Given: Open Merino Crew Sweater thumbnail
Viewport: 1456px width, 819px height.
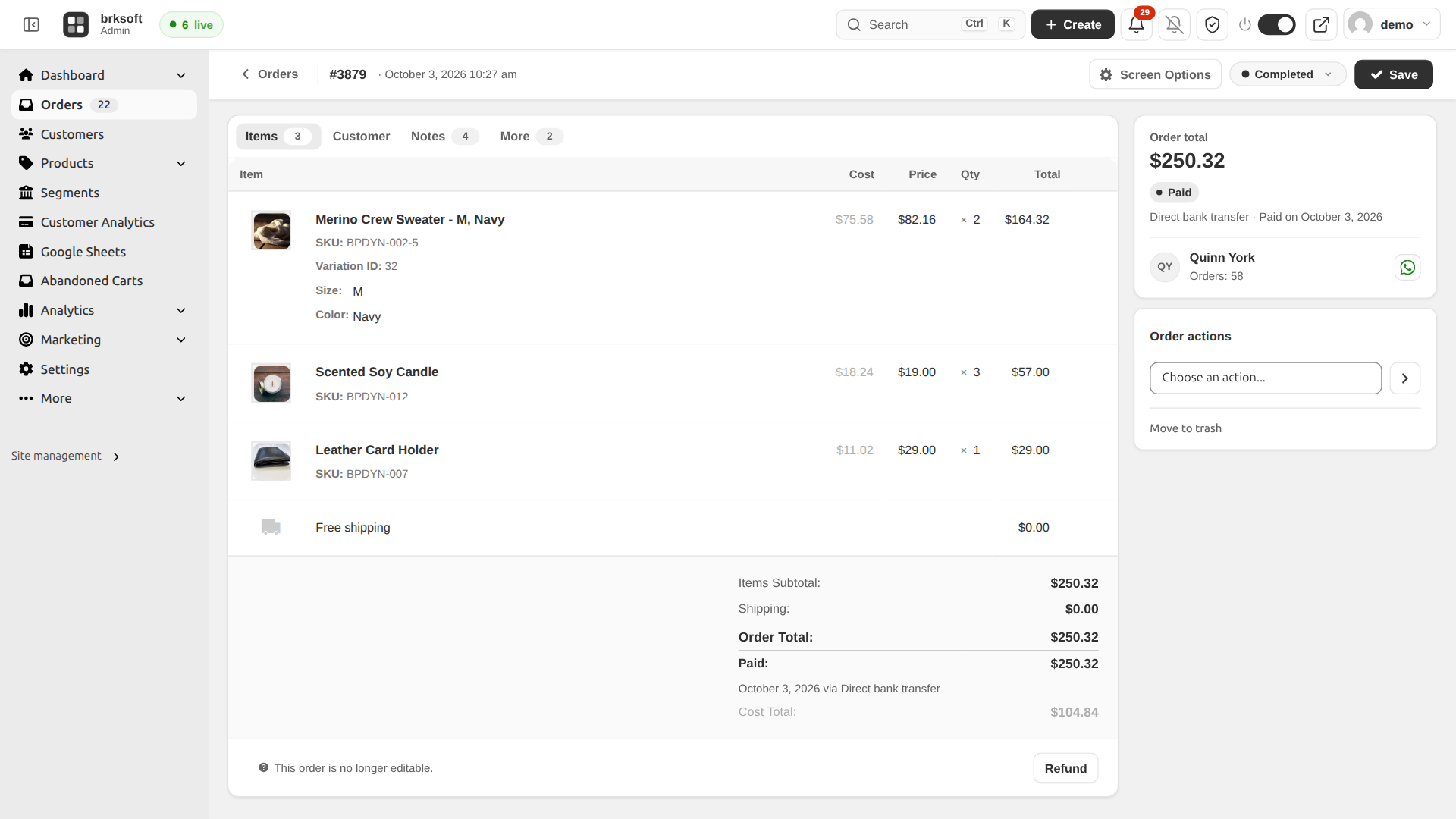Looking at the screenshot, I should point(271,231).
